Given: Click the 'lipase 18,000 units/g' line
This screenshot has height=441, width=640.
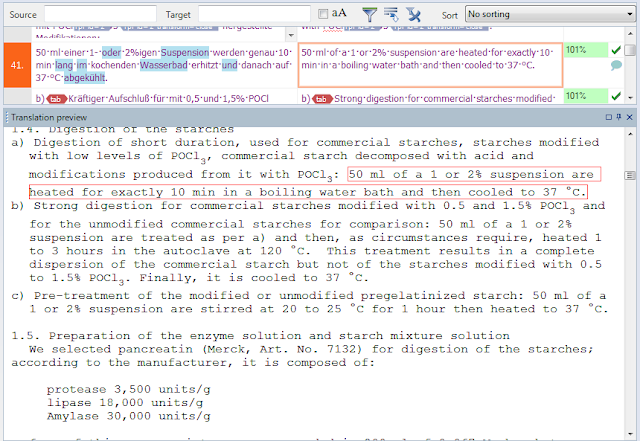Looking at the screenshot, I should (x=125, y=403).
